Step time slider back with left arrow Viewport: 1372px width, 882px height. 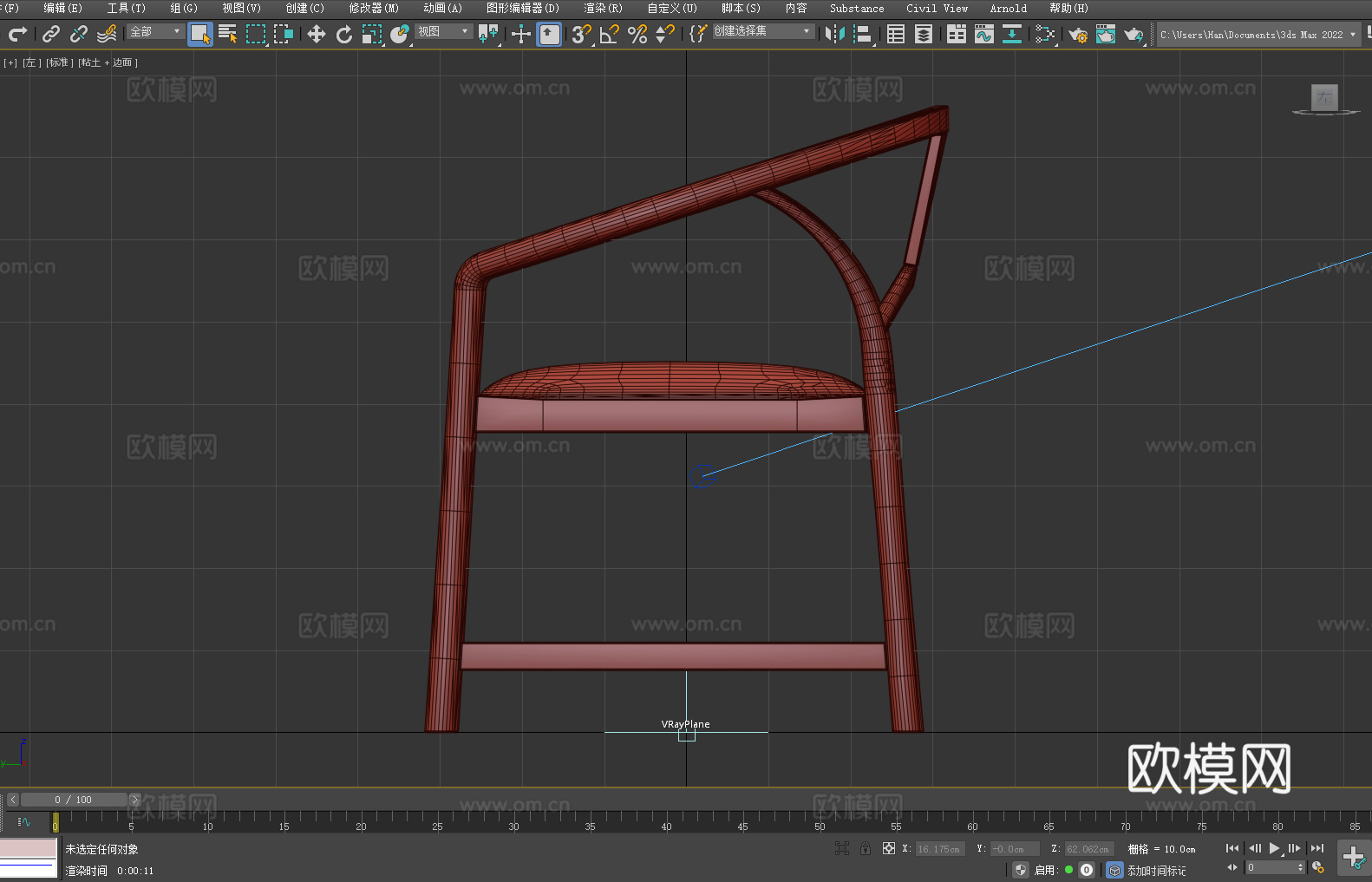[13, 800]
